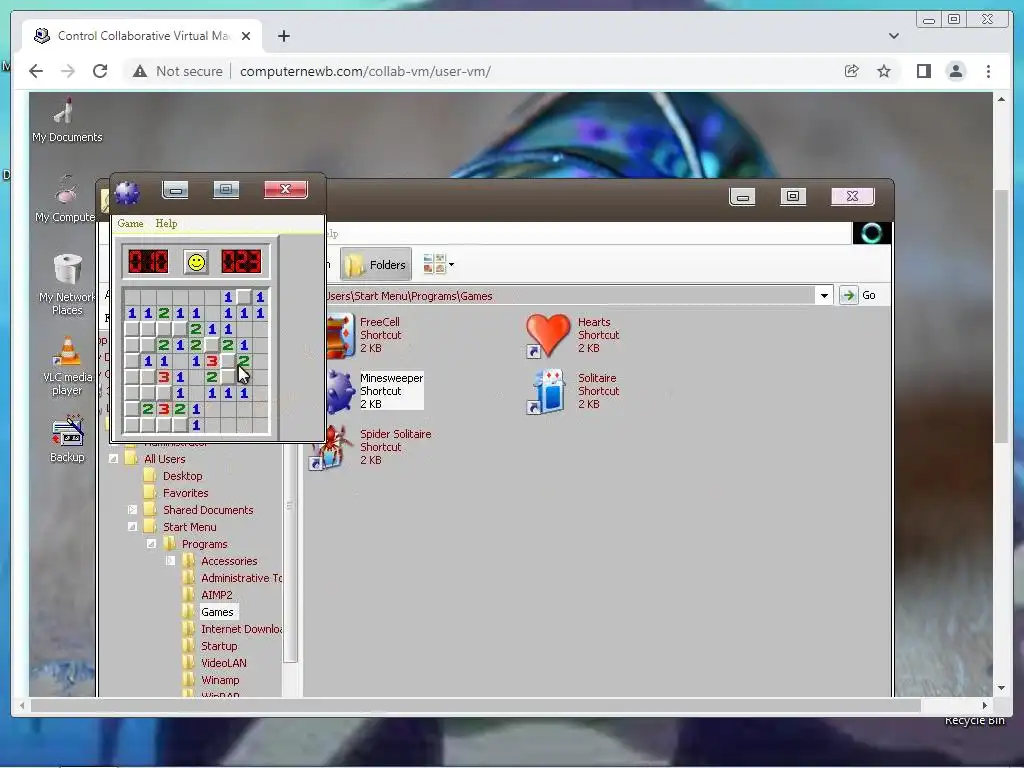1024x768 pixels.
Task: Click the Not secure site warning
Action: click(178, 71)
